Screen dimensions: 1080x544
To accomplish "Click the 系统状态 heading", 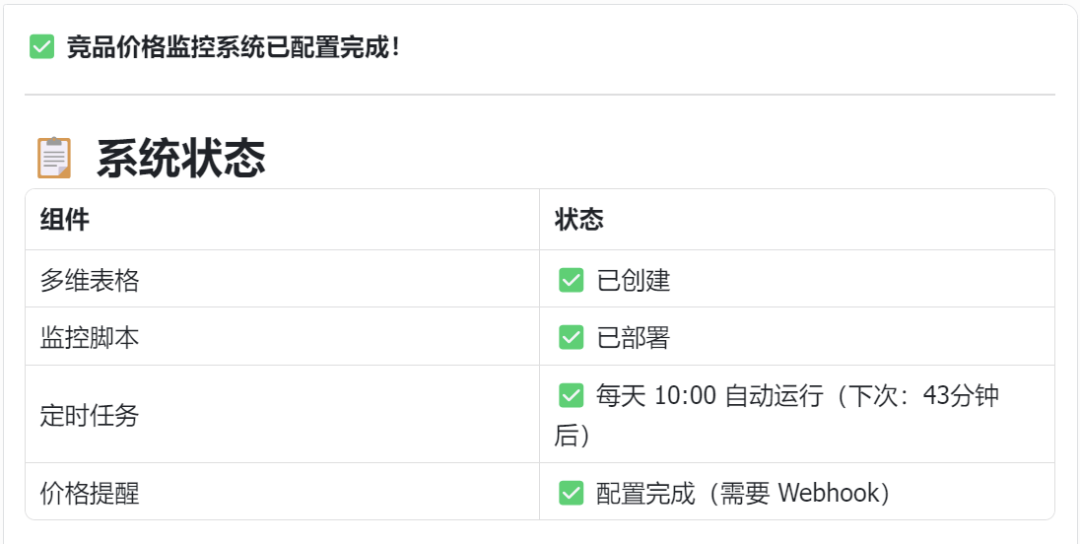I will pos(181,158).
